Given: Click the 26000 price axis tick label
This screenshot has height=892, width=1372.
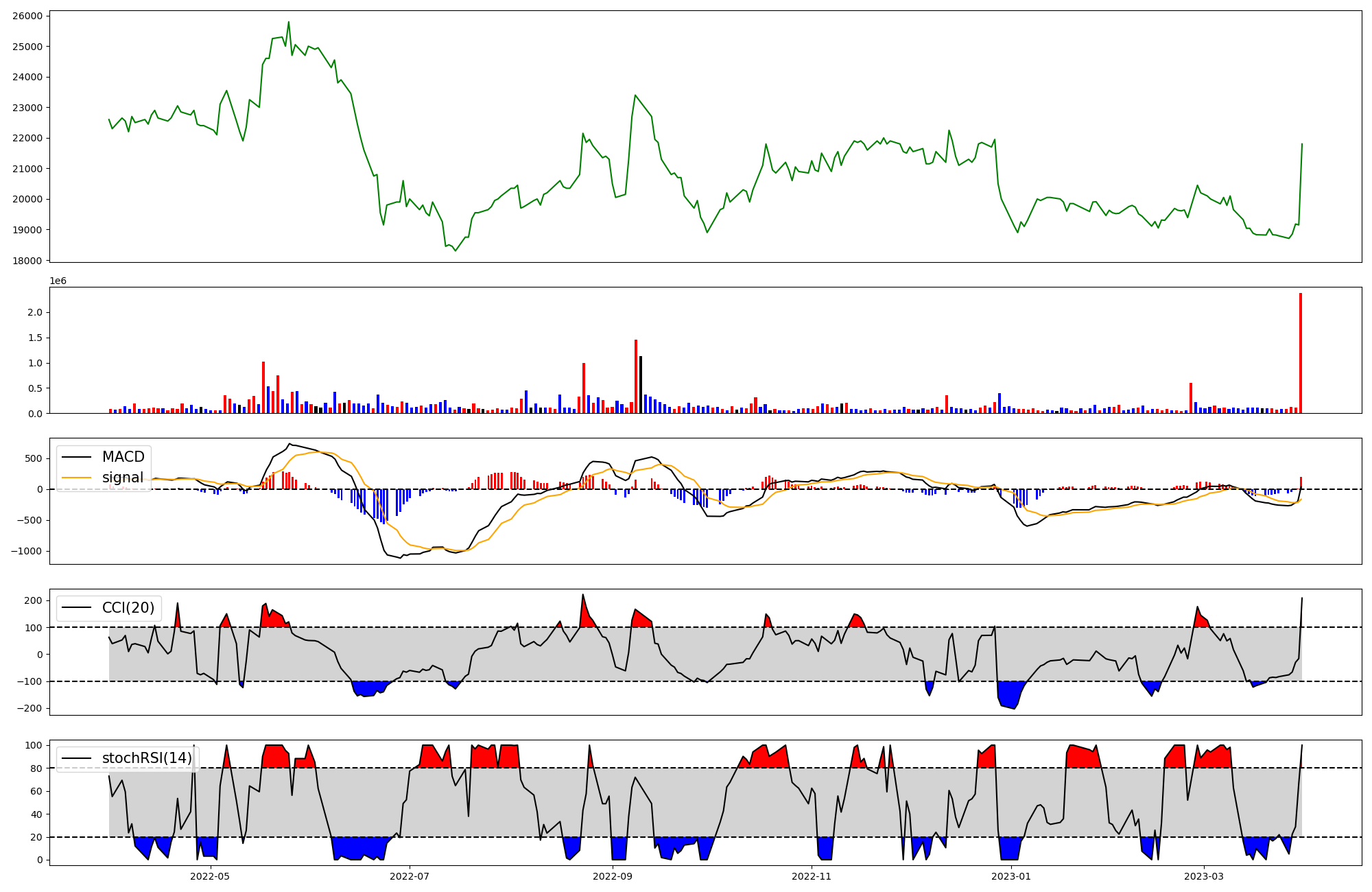Looking at the screenshot, I should coord(27,16).
